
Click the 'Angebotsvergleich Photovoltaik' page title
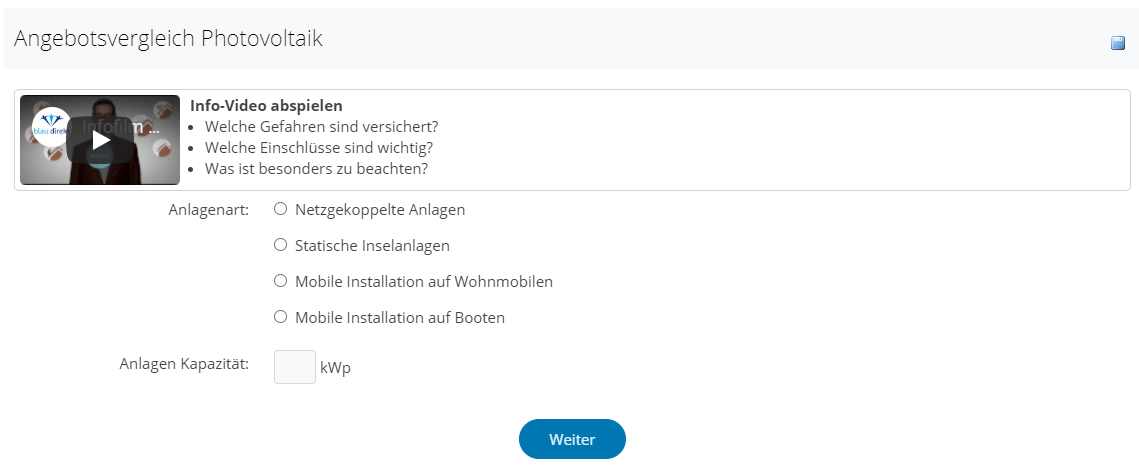tap(168, 39)
